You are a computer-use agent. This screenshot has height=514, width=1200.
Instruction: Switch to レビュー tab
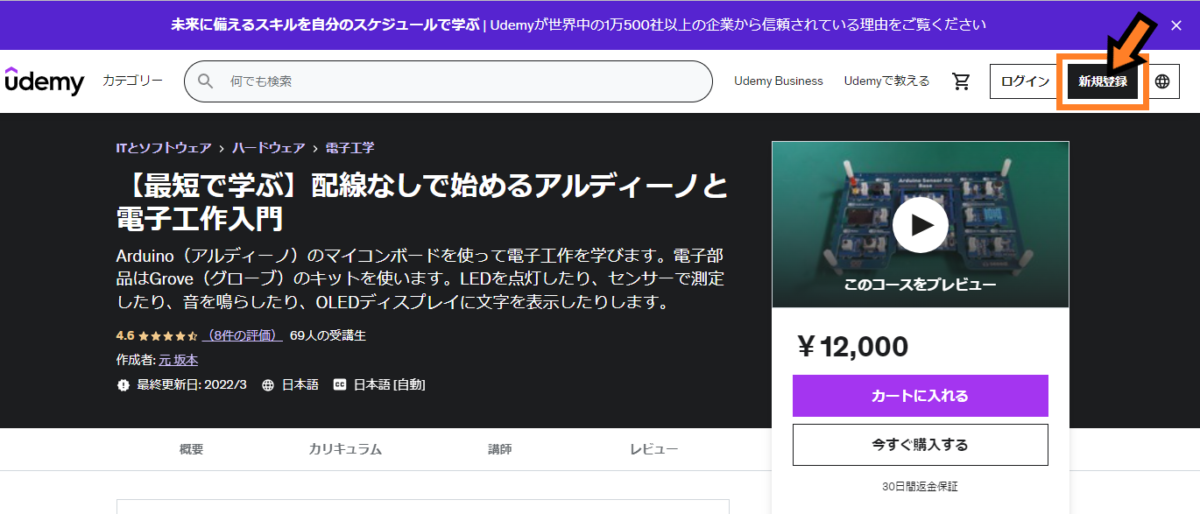pyautogui.click(x=654, y=450)
